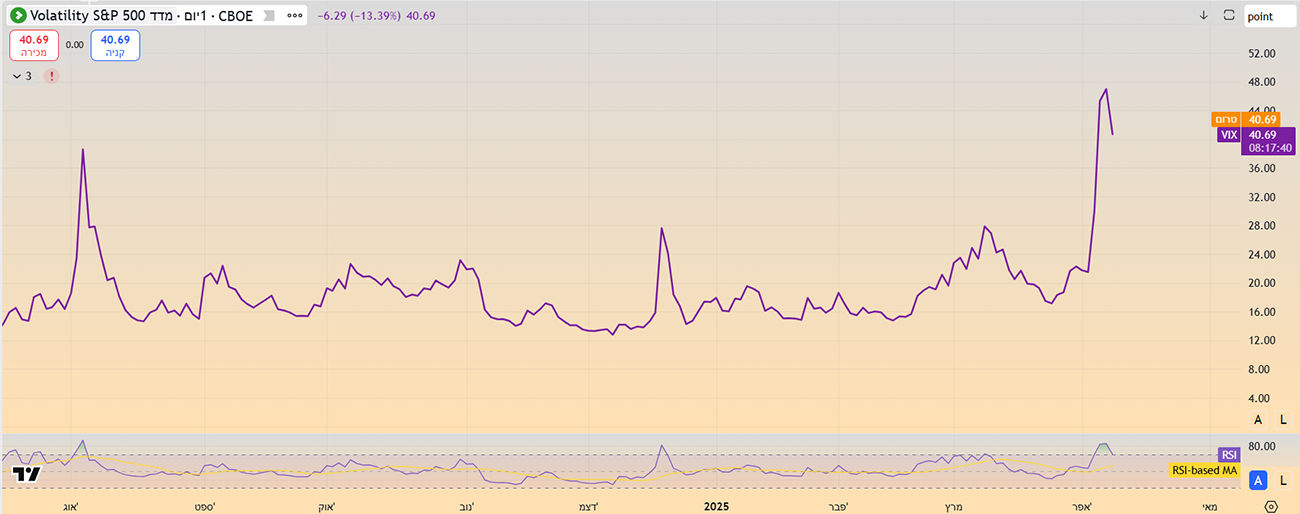
Task: Open the three-dots more menu in the legend
Action: point(293,16)
